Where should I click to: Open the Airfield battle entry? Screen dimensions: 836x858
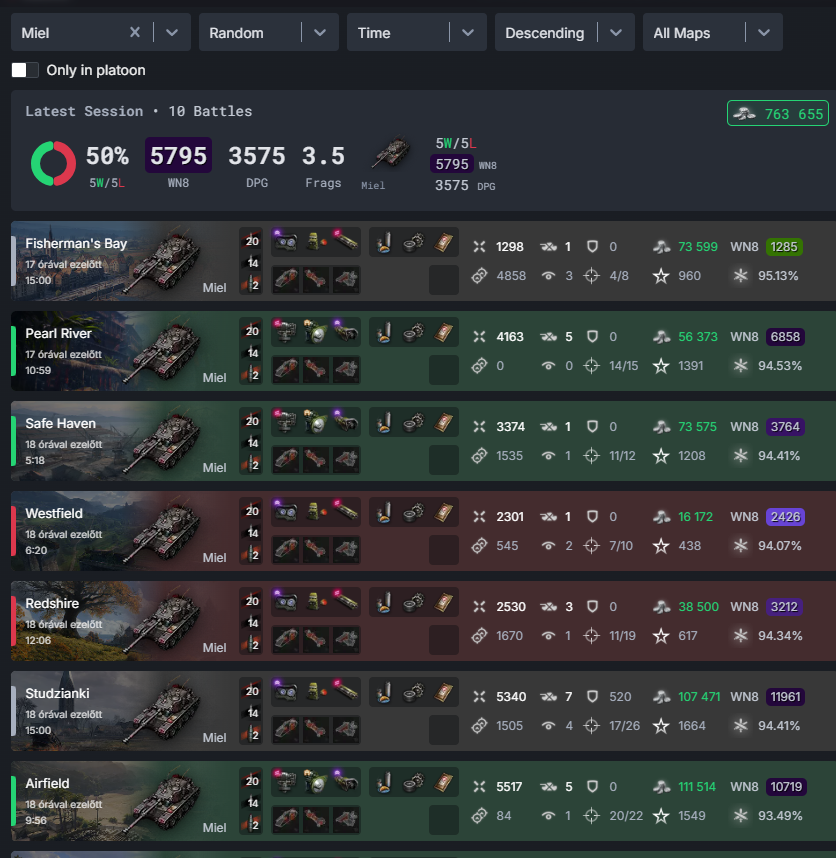point(423,801)
